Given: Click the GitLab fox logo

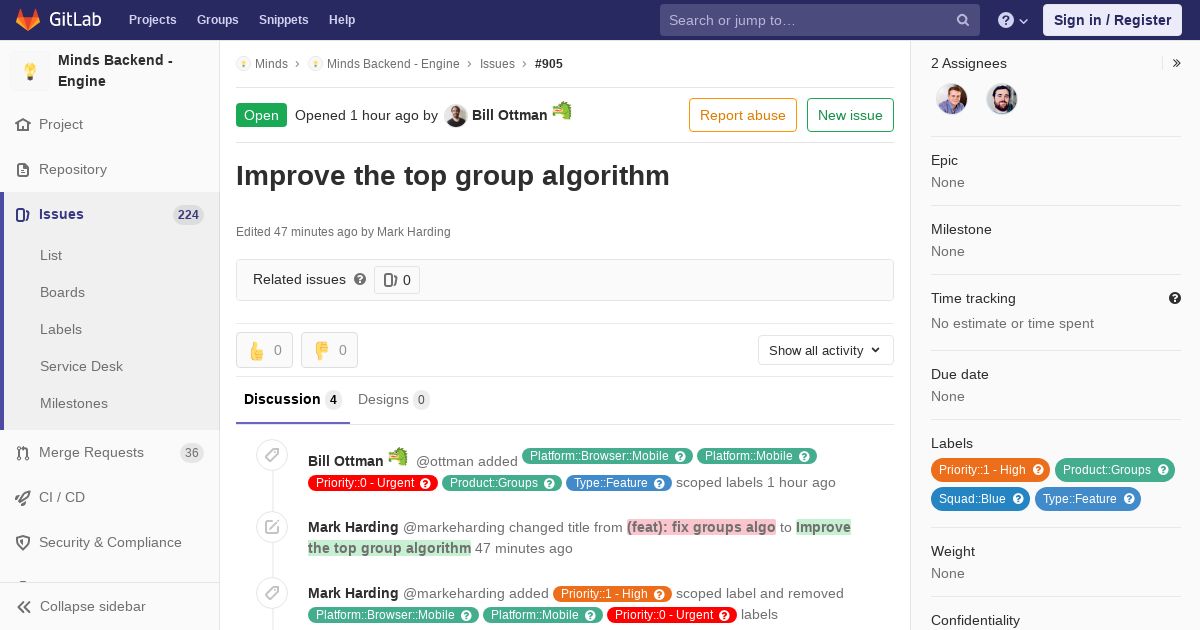Looking at the screenshot, I should pos(28,19).
